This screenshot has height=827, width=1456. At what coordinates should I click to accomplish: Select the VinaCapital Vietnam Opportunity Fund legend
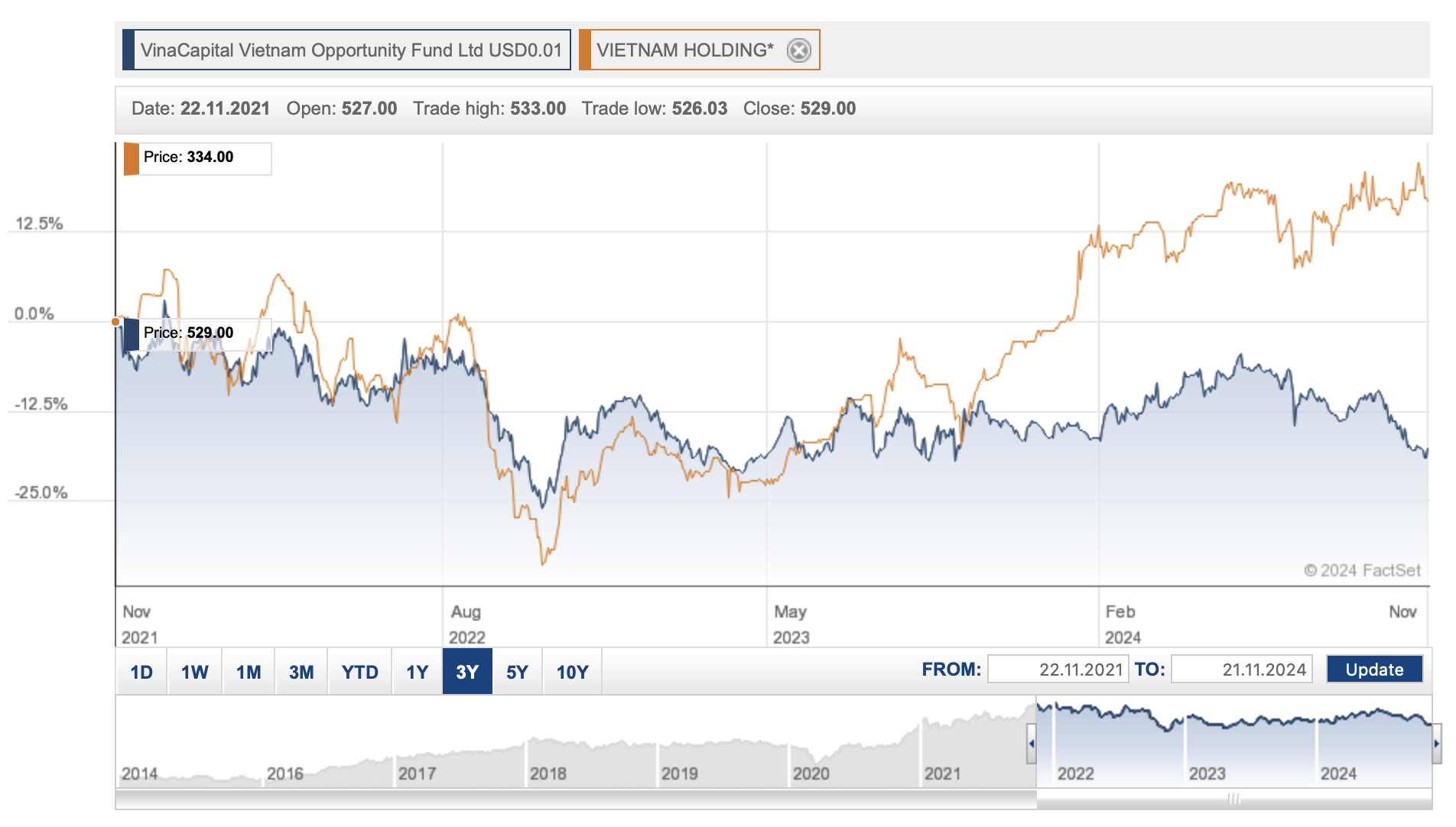tap(346, 50)
